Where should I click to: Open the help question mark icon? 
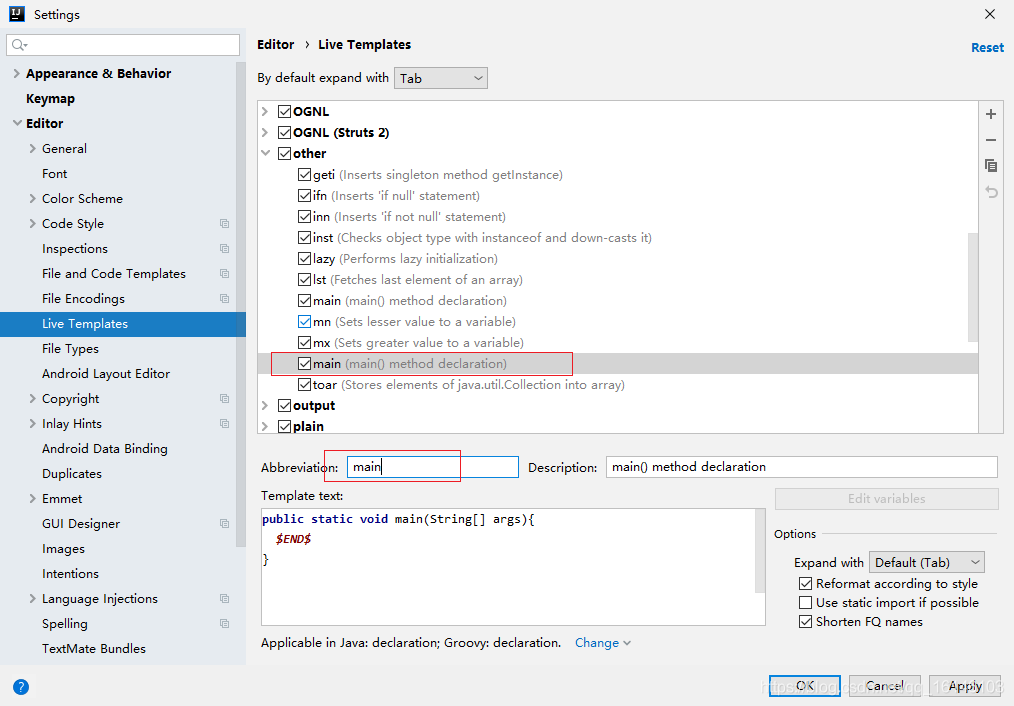tap(21, 687)
